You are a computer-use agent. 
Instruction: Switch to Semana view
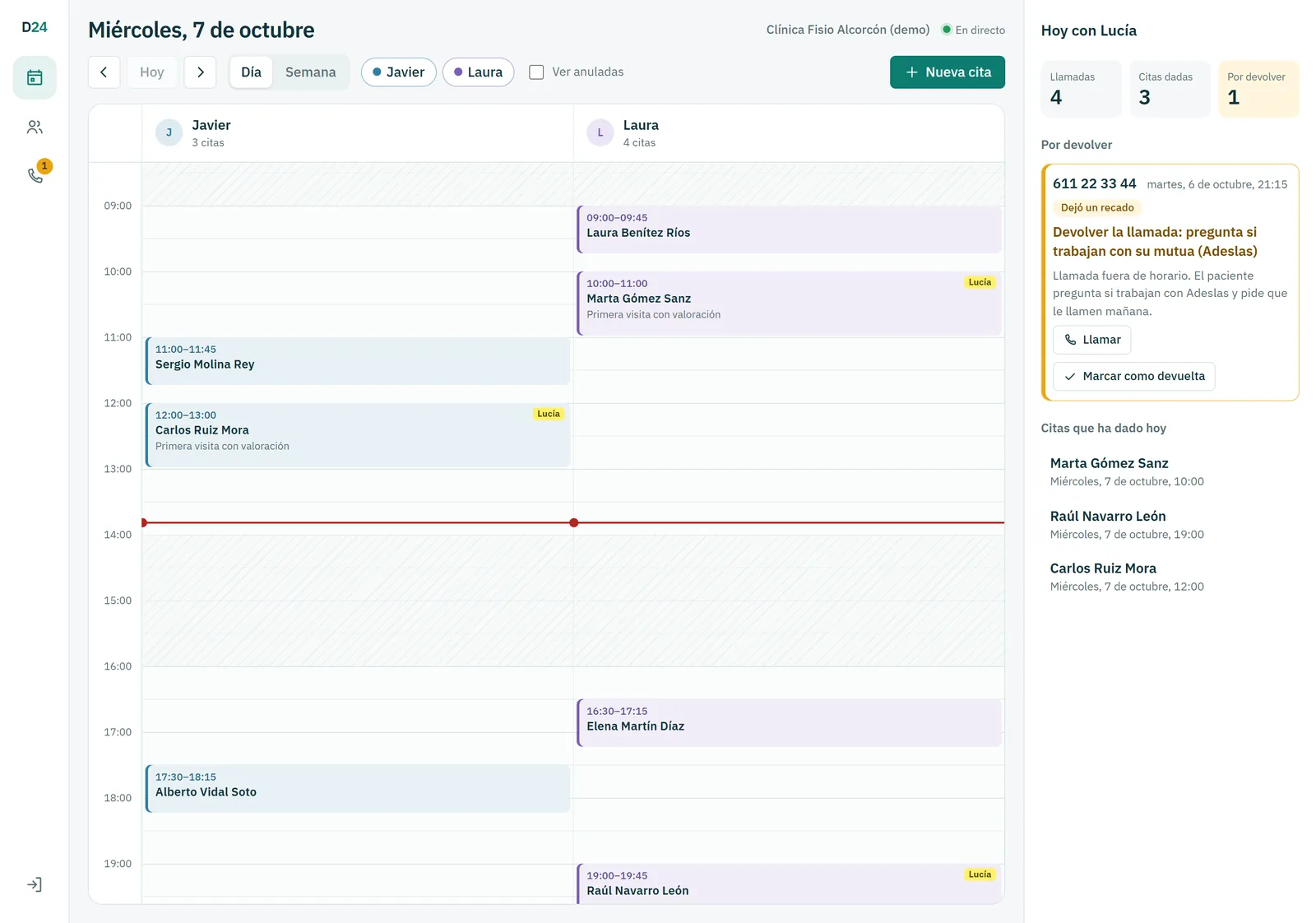click(x=310, y=72)
